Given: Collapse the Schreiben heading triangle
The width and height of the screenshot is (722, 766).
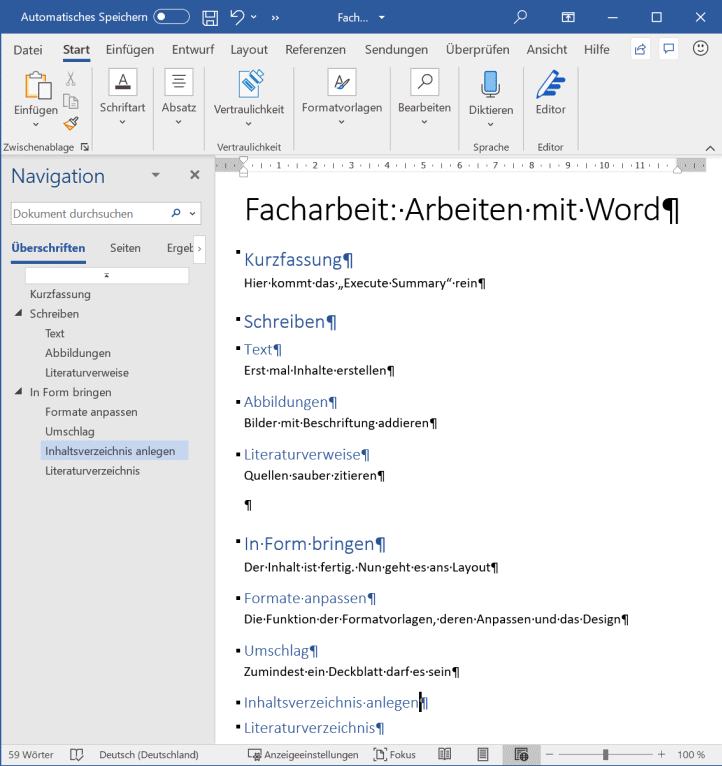Looking at the screenshot, I should (x=19, y=313).
